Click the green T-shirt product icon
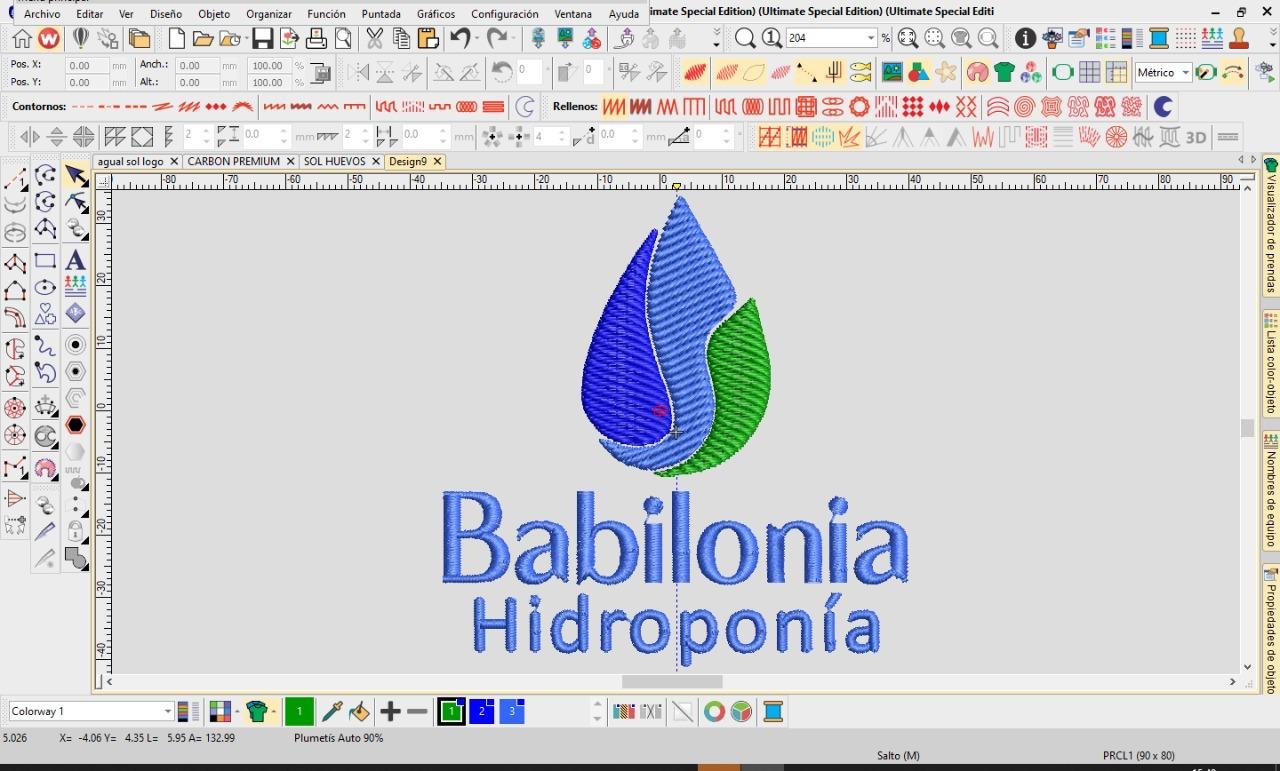The width and height of the screenshot is (1280, 771). (1004, 72)
